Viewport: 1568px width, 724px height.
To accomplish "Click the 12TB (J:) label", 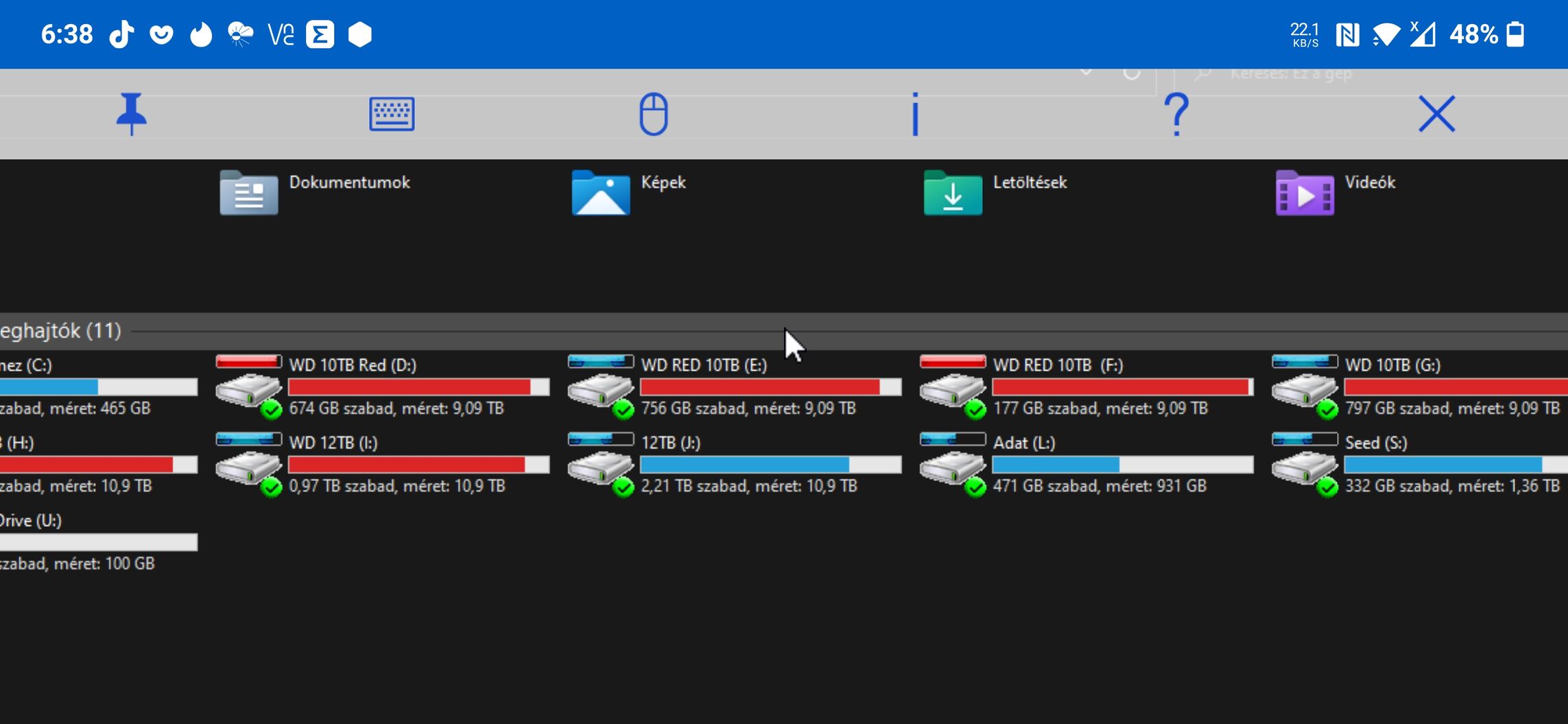I will pos(671,443).
